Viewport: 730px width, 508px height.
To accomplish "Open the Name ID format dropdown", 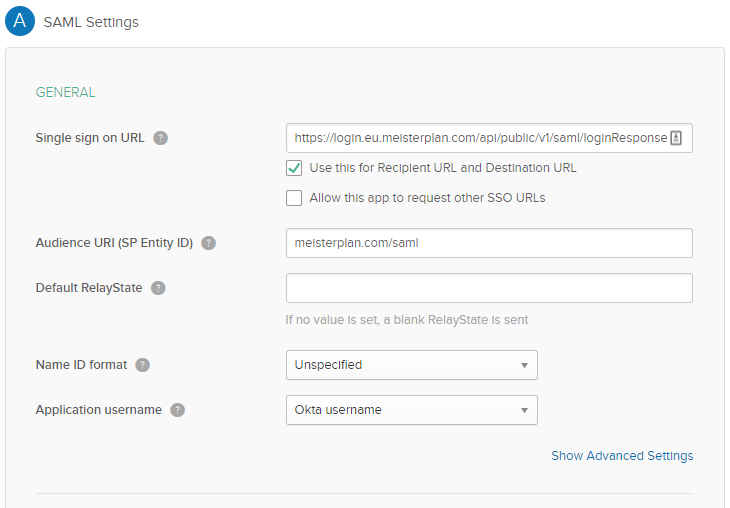I will click(412, 365).
